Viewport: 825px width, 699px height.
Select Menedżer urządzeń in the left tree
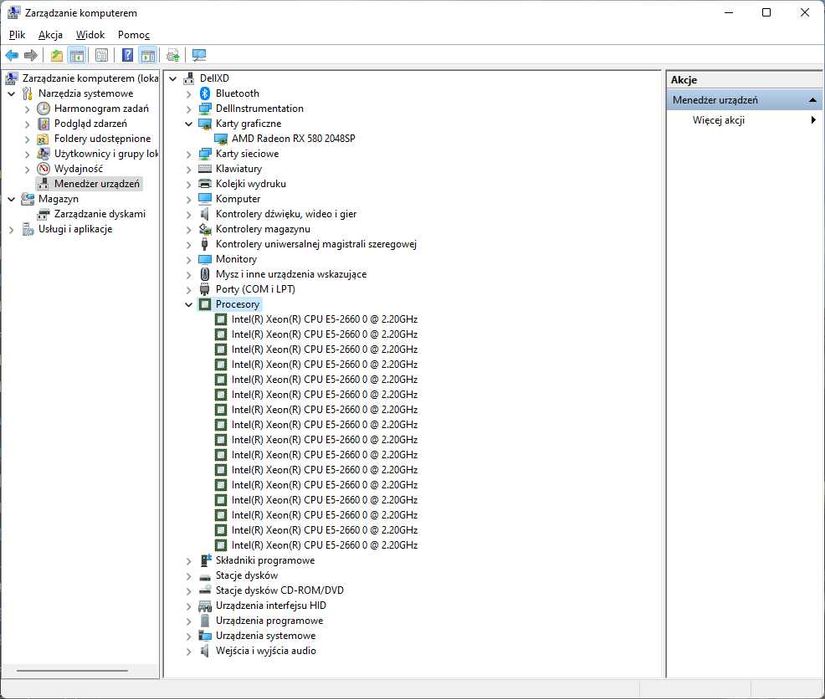click(97, 184)
